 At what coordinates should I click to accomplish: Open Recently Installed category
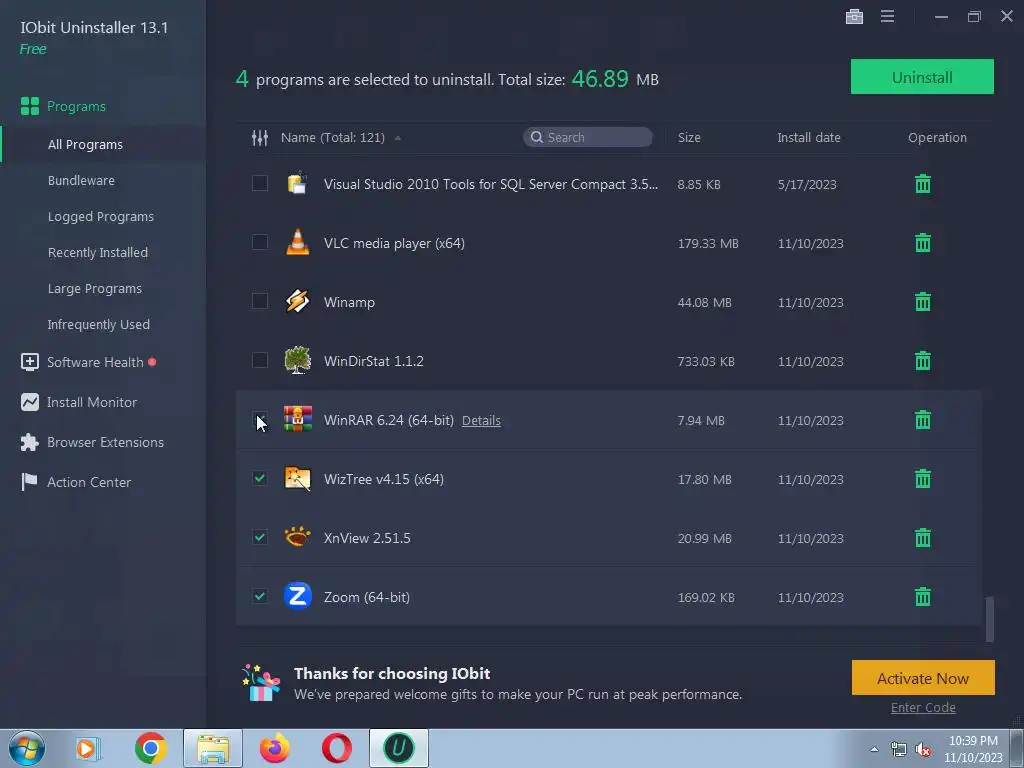(x=97, y=252)
